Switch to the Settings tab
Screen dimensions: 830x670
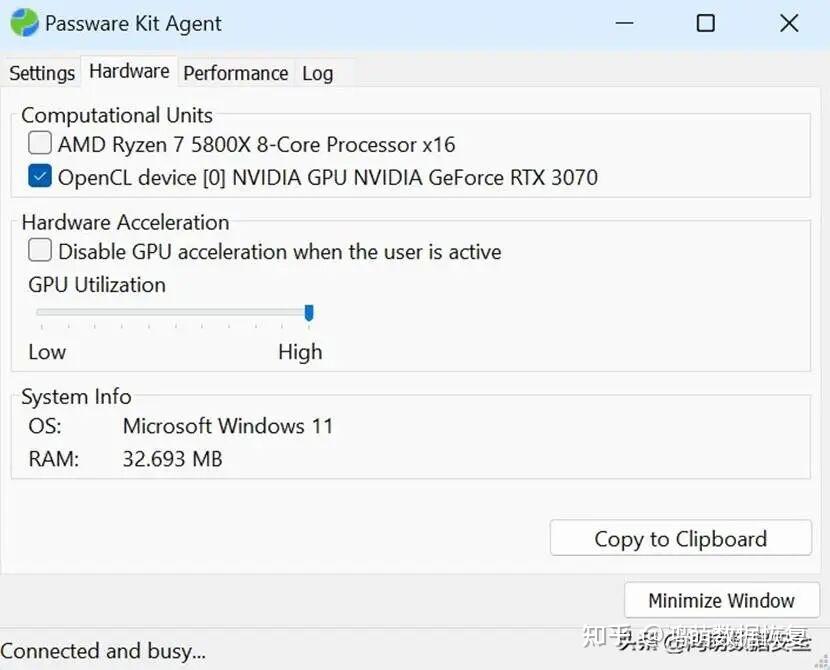point(42,73)
